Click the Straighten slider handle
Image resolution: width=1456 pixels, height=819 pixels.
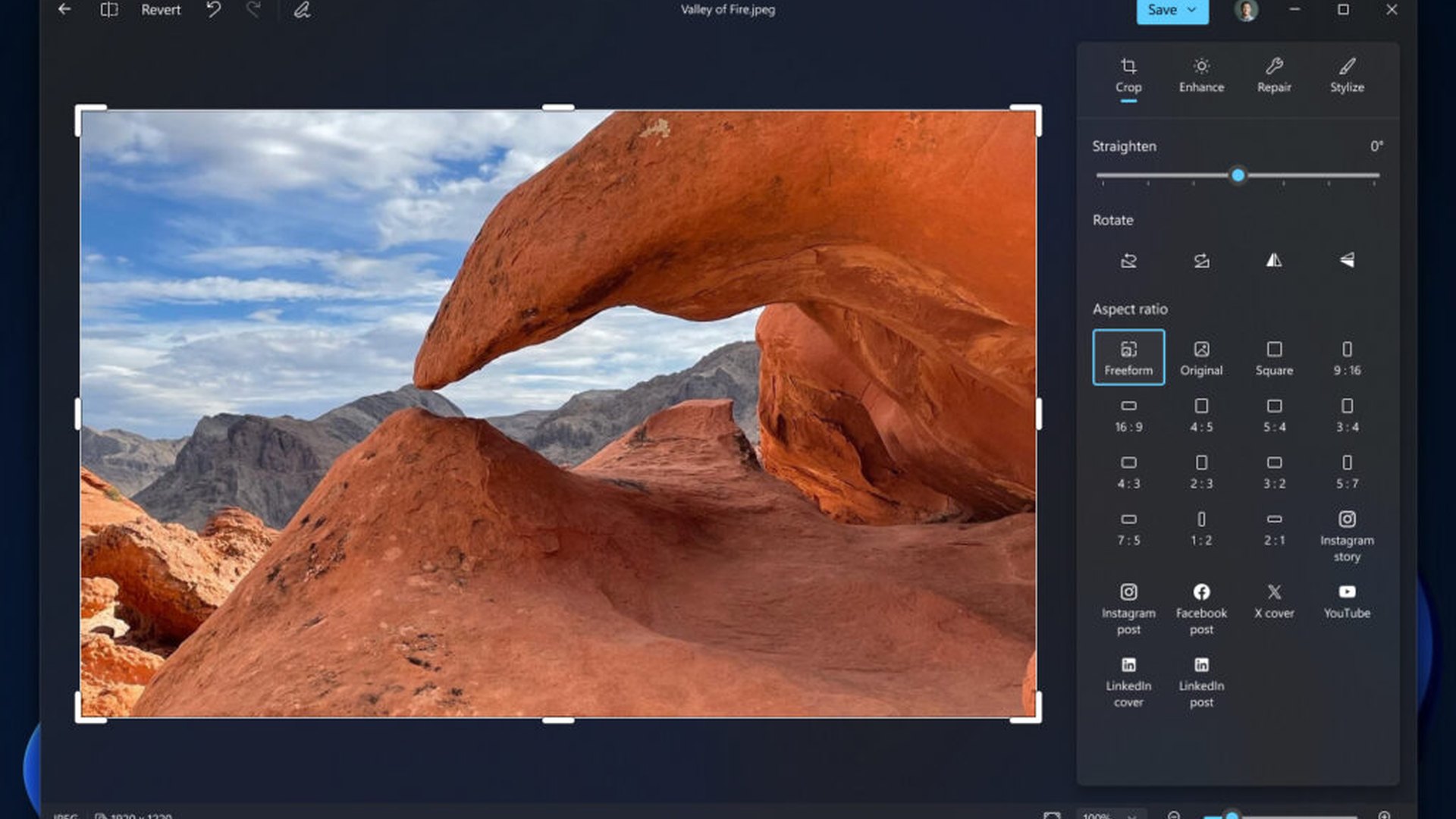1238,175
